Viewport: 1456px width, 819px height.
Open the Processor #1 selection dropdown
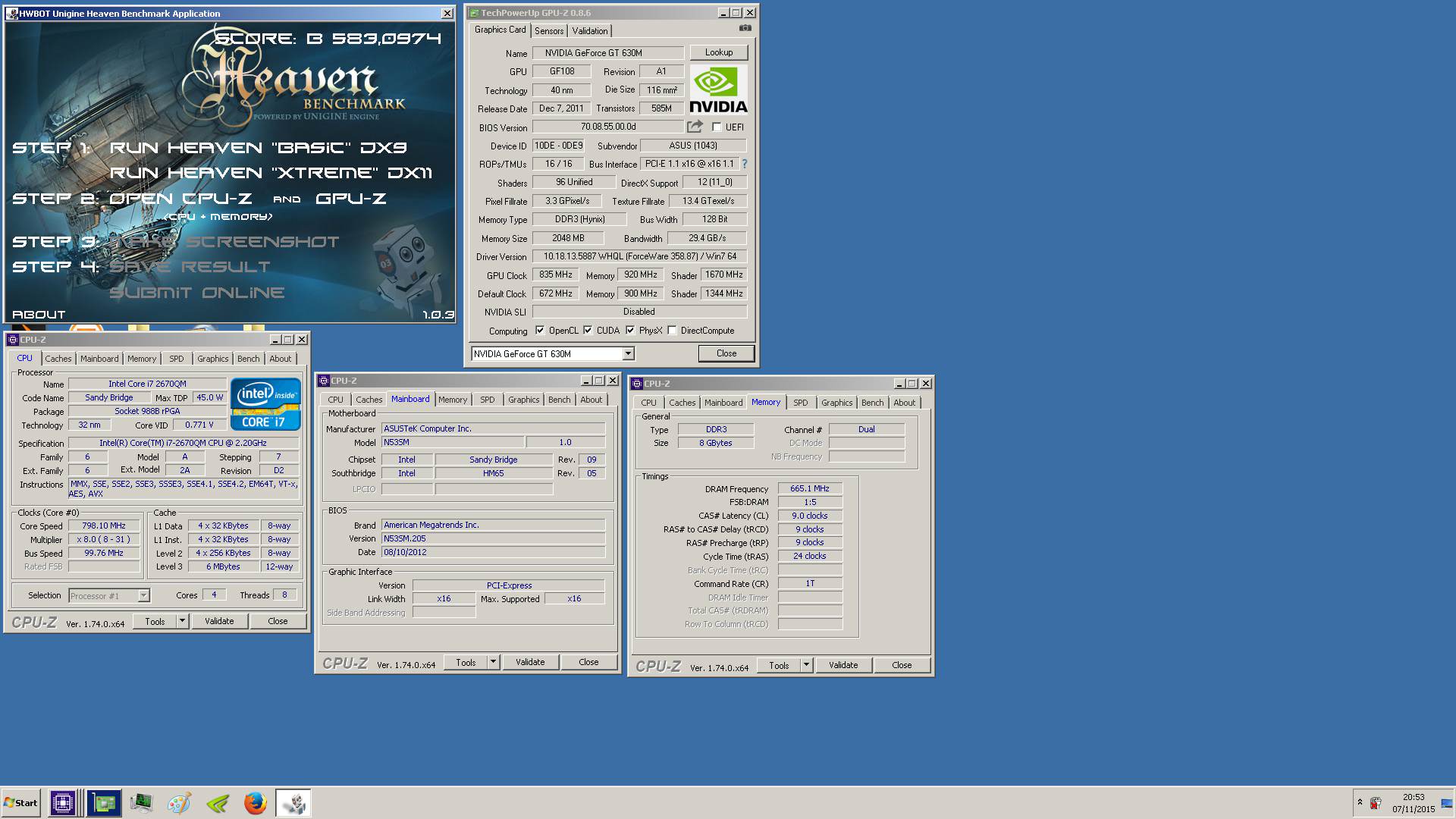pyautogui.click(x=143, y=596)
